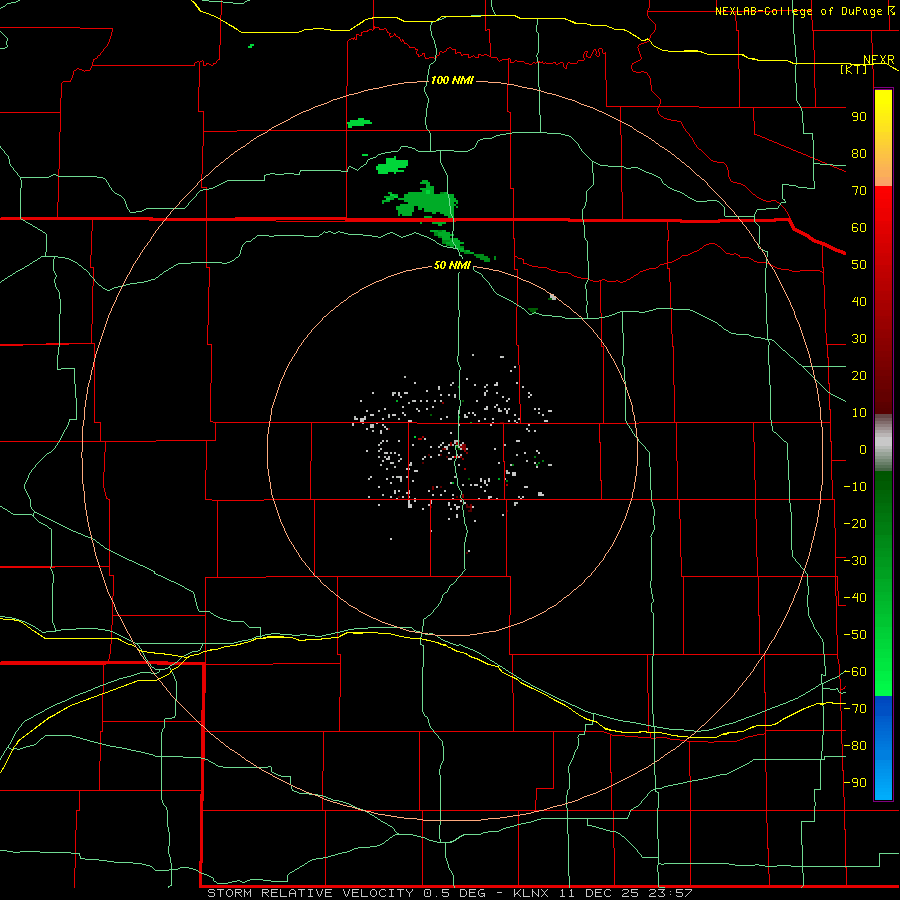Click the -40 value on the velocity scale

pos(855,598)
